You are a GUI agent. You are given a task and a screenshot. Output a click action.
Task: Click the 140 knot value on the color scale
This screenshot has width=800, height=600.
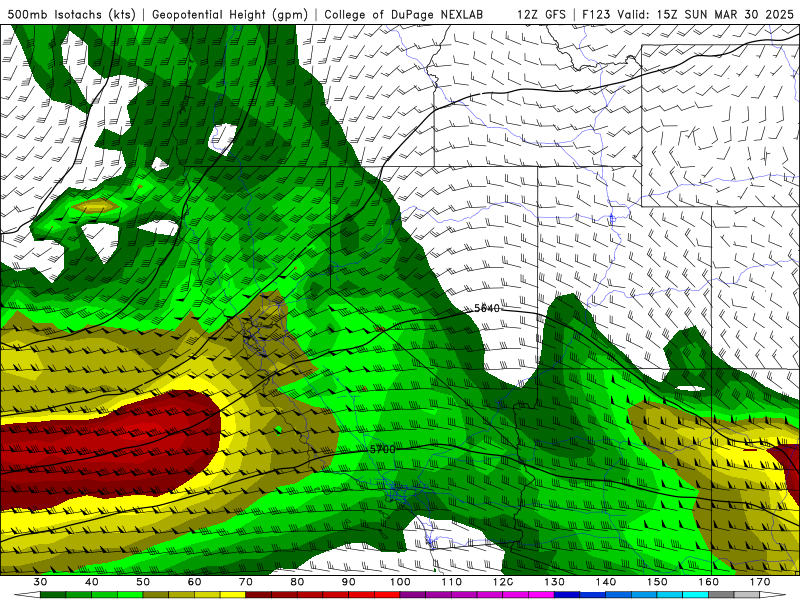click(x=606, y=582)
